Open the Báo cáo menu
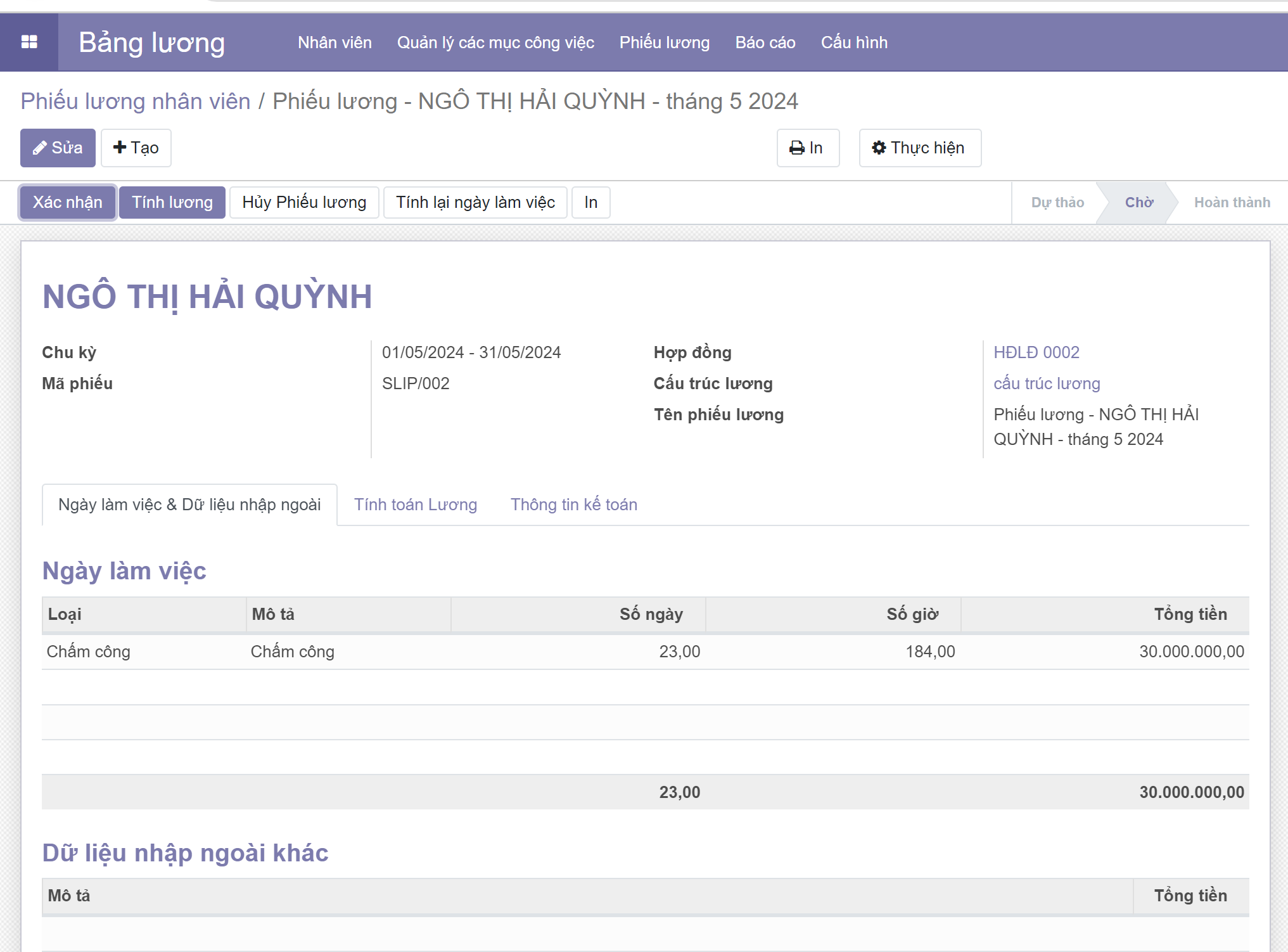The height and width of the screenshot is (952, 1288). 765,42
